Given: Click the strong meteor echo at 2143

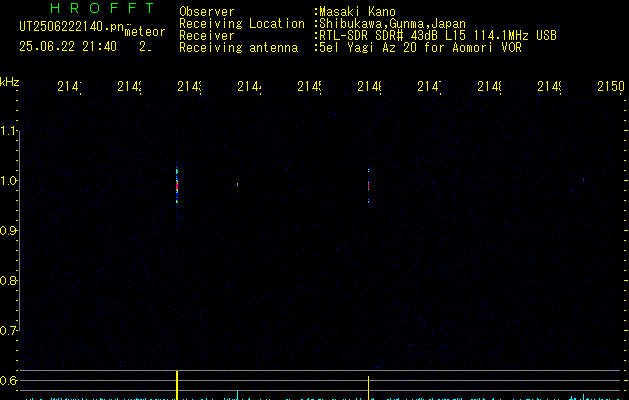Looking at the screenshot, I should point(177,186).
